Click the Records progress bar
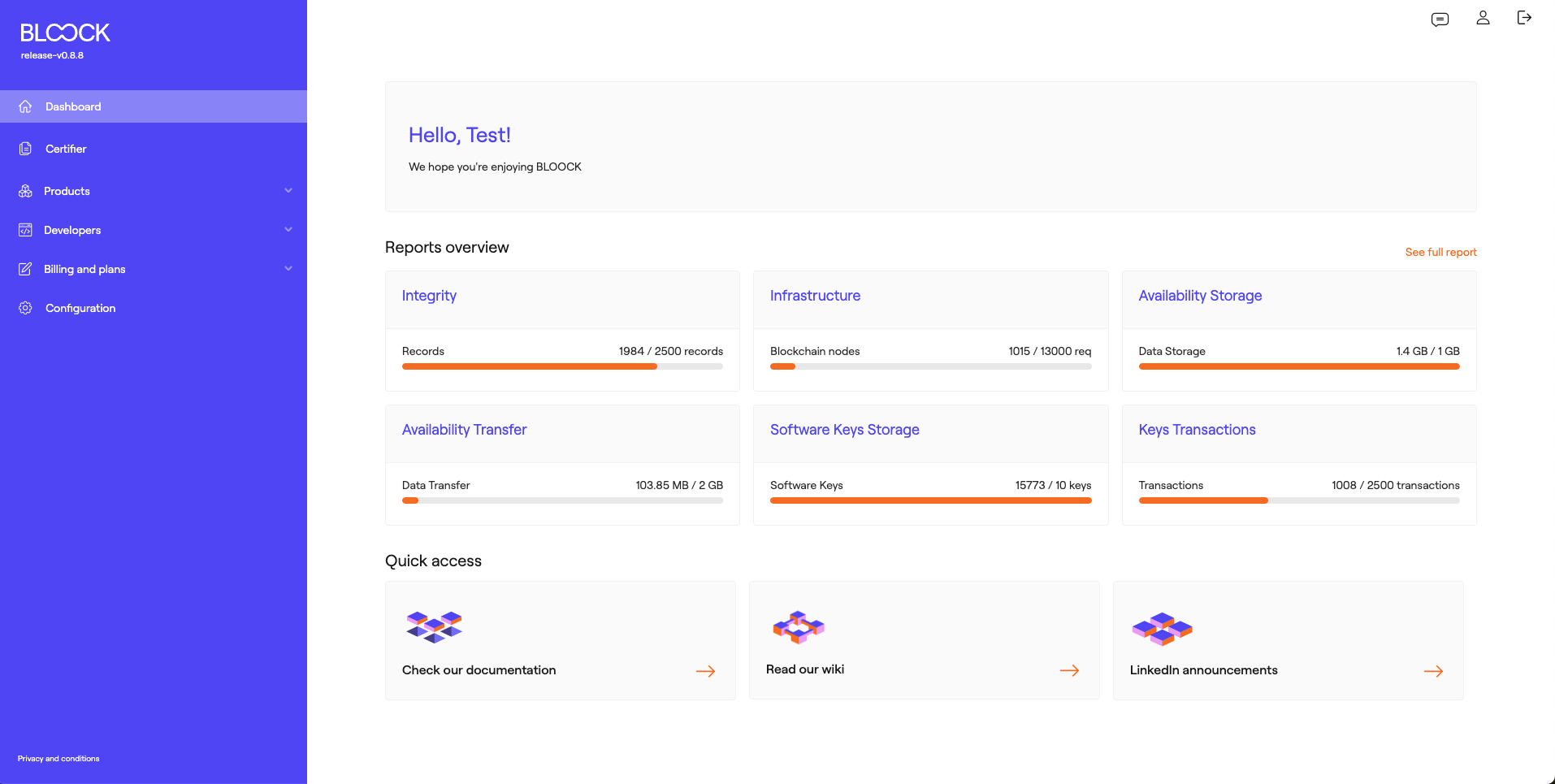This screenshot has height=784, width=1555. [562, 366]
